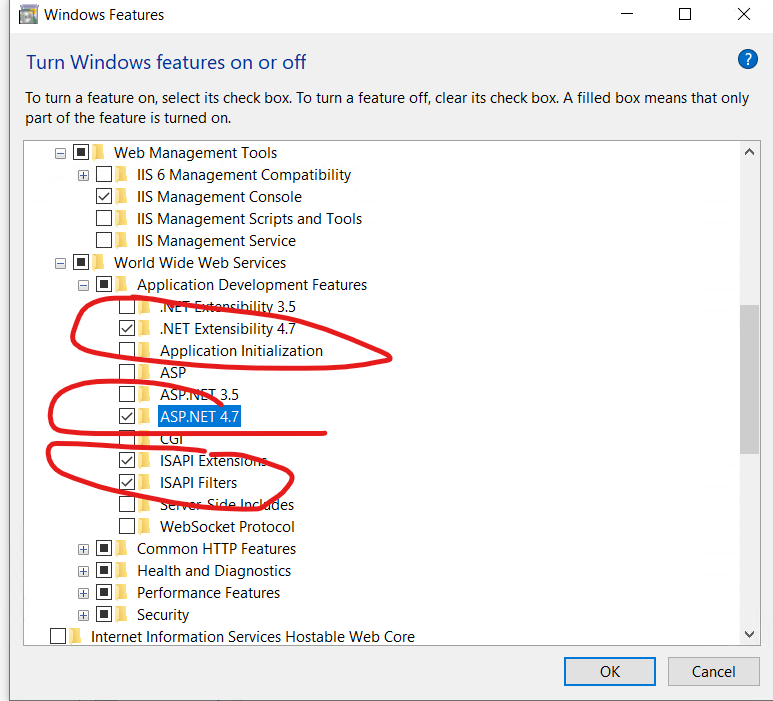Click the folder icon beside IIS Management Console
This screenshot has height=701, width=773.
[x=121, y=196]
